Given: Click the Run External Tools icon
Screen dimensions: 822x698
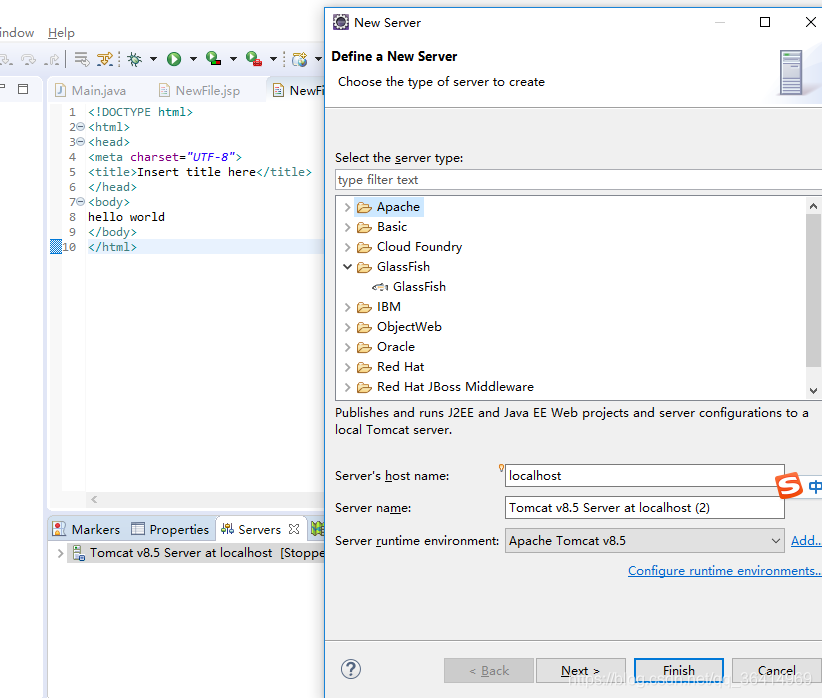Looking at the screenshot, I should coord(254,59).
